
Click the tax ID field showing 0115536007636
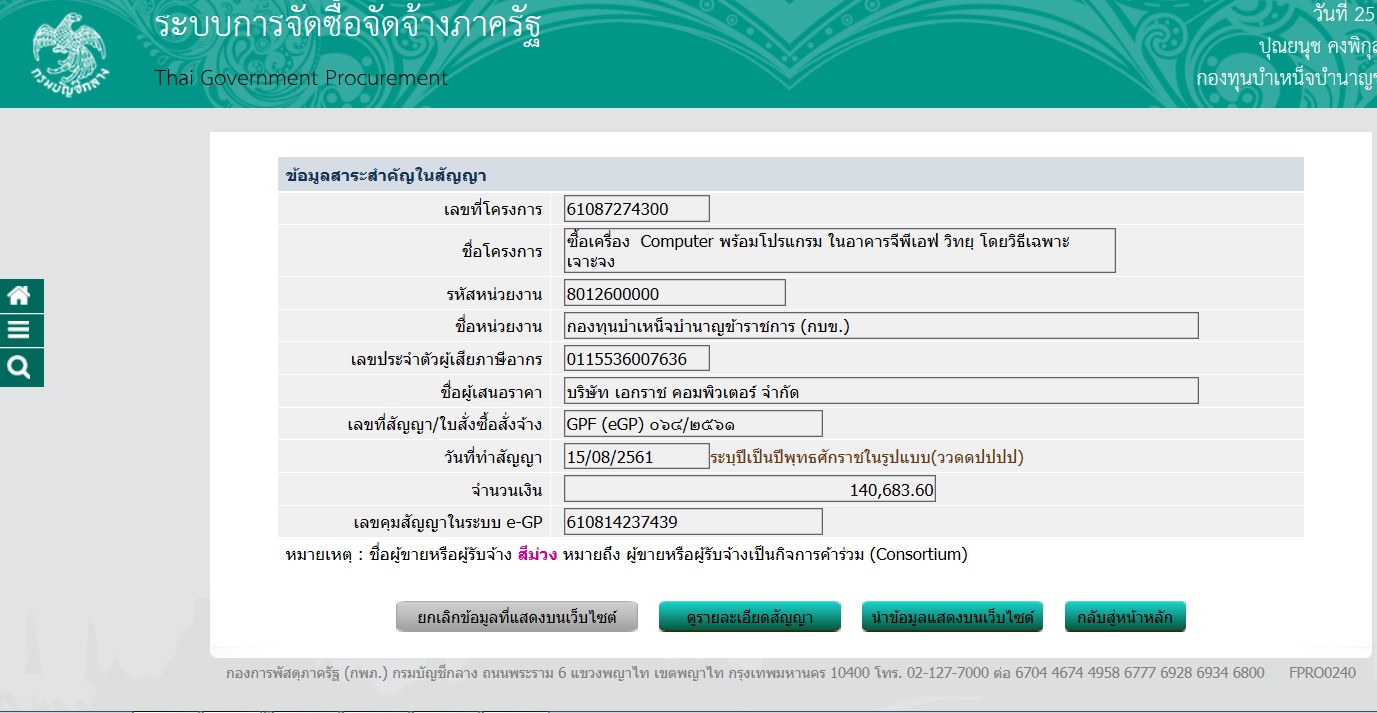[x=636, y=358]
